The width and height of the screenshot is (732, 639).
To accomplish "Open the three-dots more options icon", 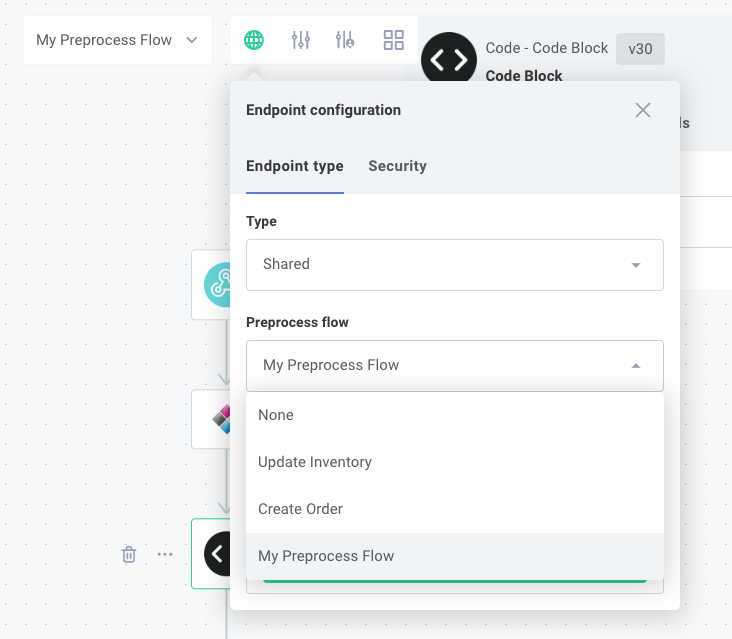I will (x=165, y=555).
